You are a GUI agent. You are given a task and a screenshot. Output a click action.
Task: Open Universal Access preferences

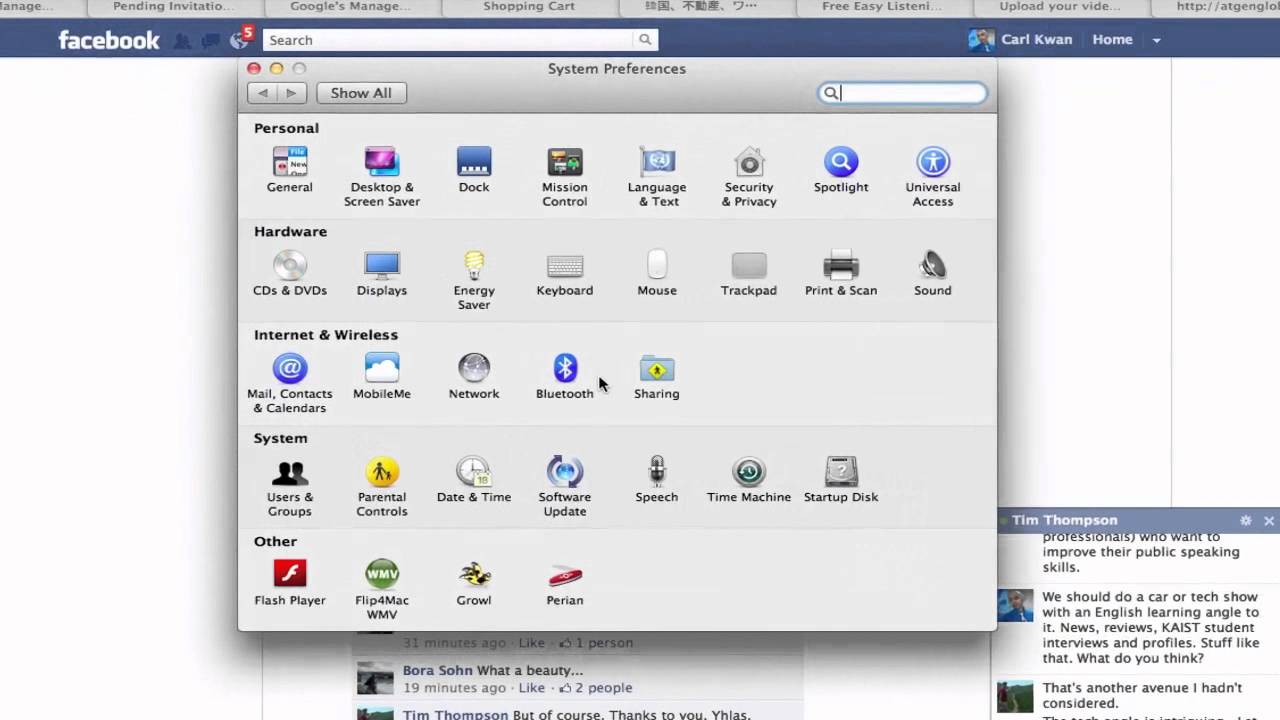pos(933,177)
